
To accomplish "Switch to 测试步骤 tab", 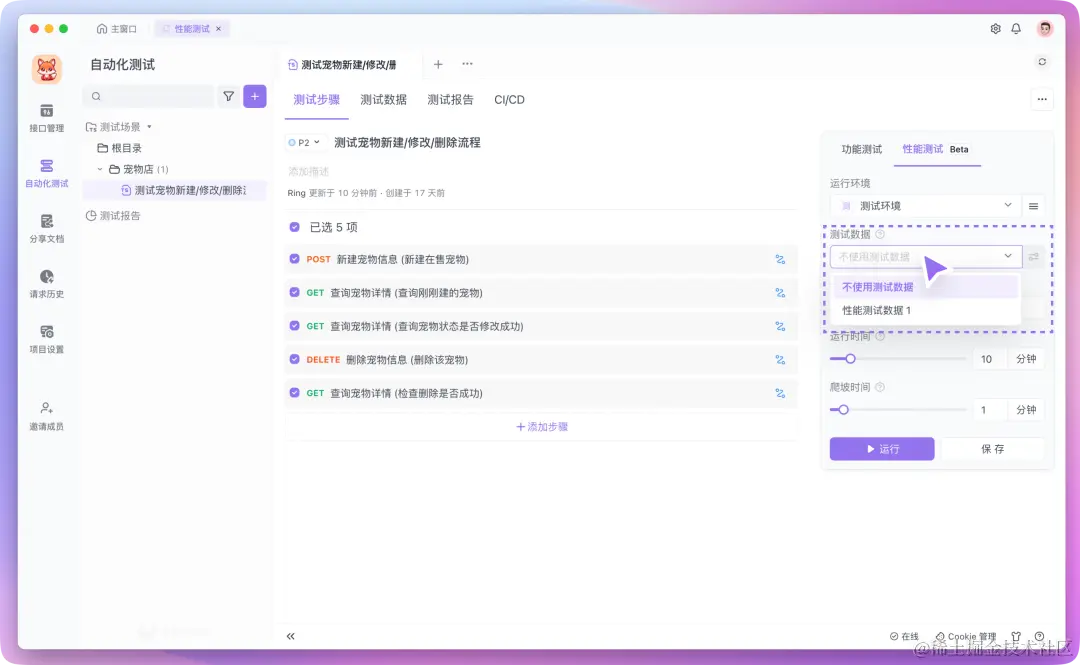I will (317, 100).
